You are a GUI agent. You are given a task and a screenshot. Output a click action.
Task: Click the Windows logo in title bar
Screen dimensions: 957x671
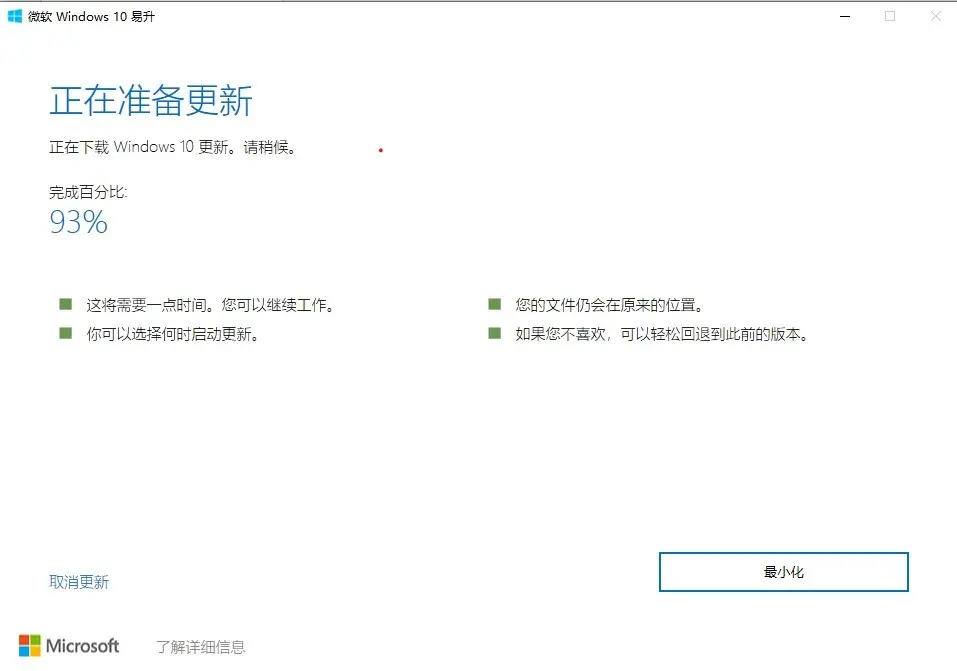(15, 16)
